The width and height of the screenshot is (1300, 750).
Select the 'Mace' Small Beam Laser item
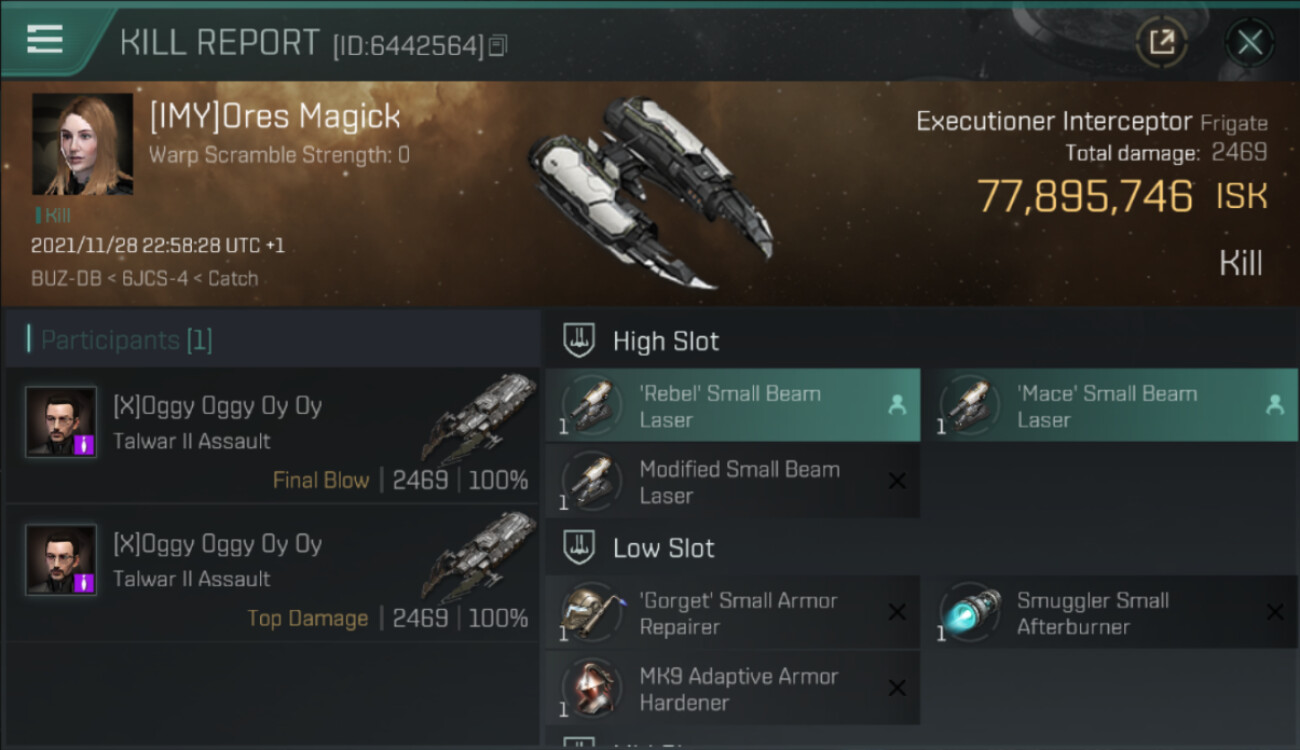tap(1108, 406)
